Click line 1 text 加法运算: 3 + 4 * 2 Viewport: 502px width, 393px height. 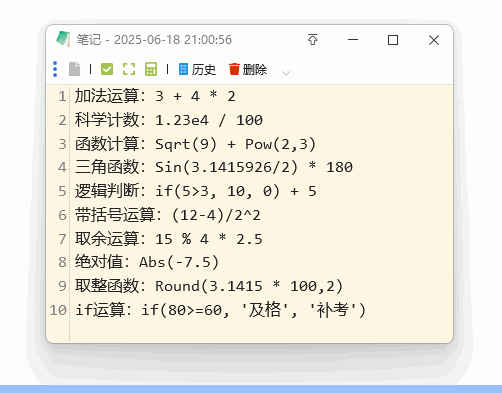[155, 96]
